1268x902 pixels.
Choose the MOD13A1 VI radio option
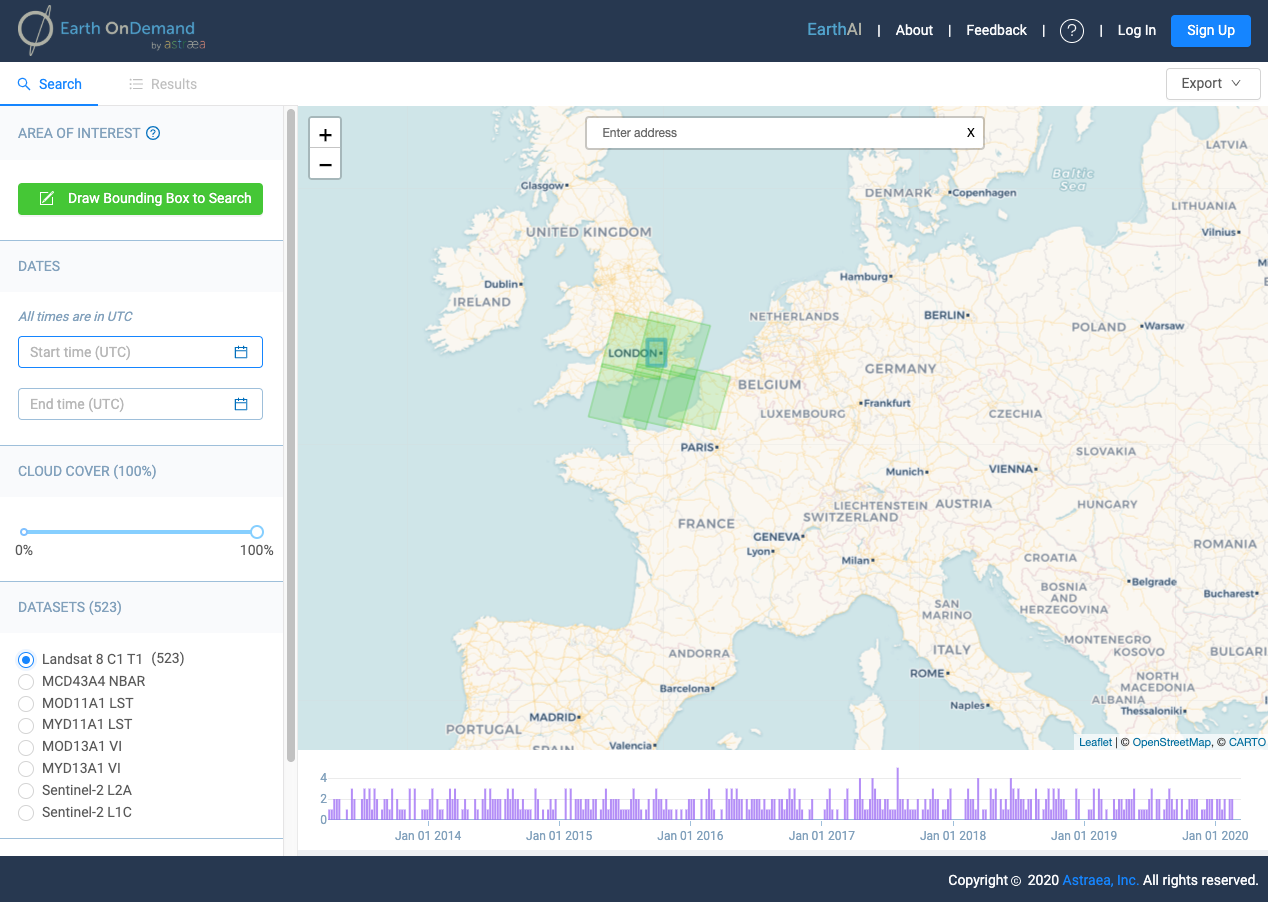pos(26,747)
